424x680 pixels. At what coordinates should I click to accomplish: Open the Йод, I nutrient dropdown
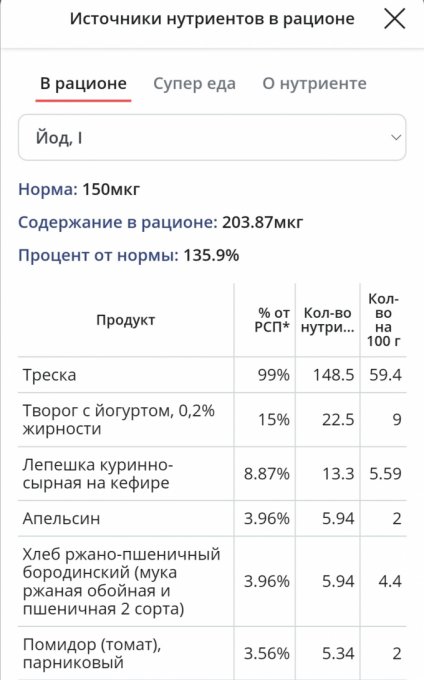[x=212, y=137]
